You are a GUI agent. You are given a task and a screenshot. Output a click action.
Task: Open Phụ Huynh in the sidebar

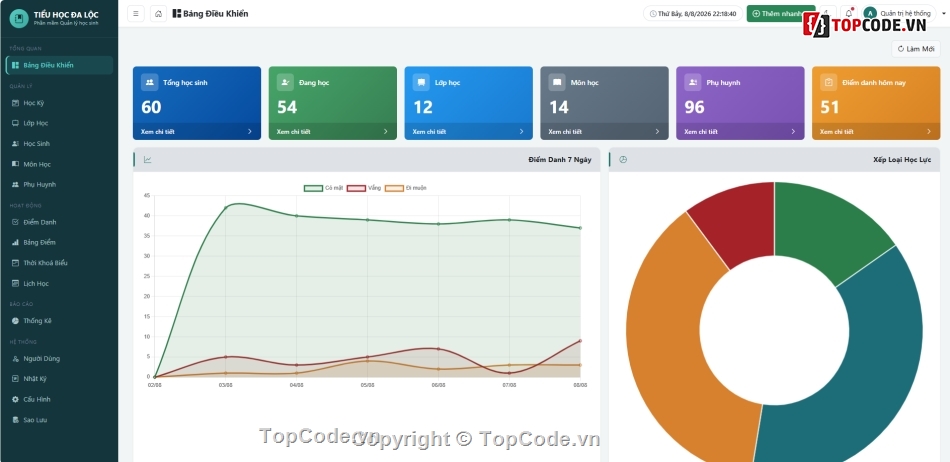[59, 185]
